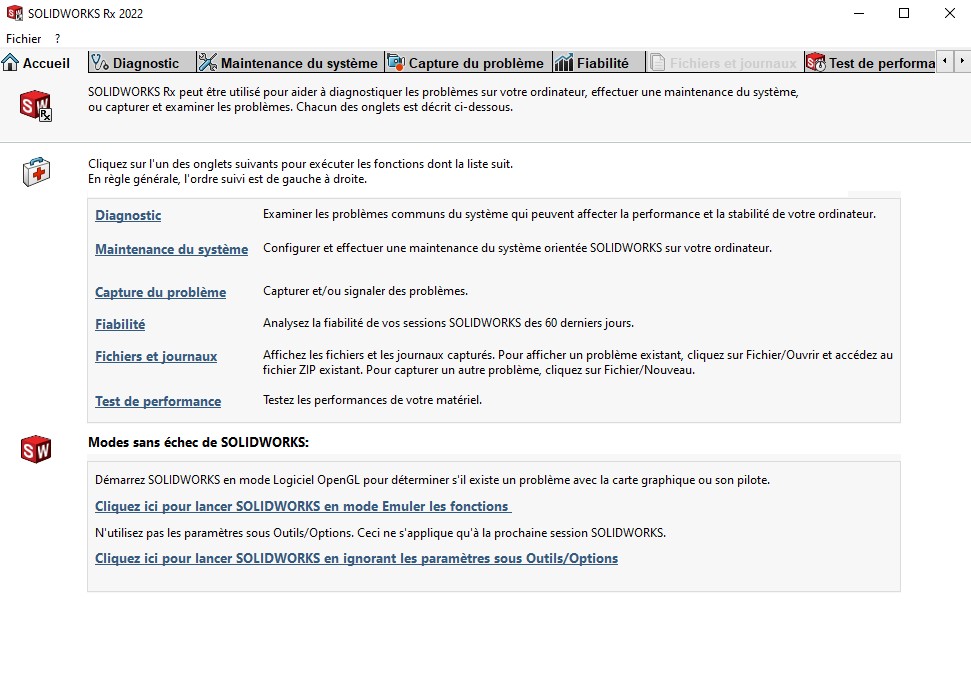The width and height of the screenshot is (971, 688).
Task: Open the Diagnostic link in the list
Action: [128, 215]
